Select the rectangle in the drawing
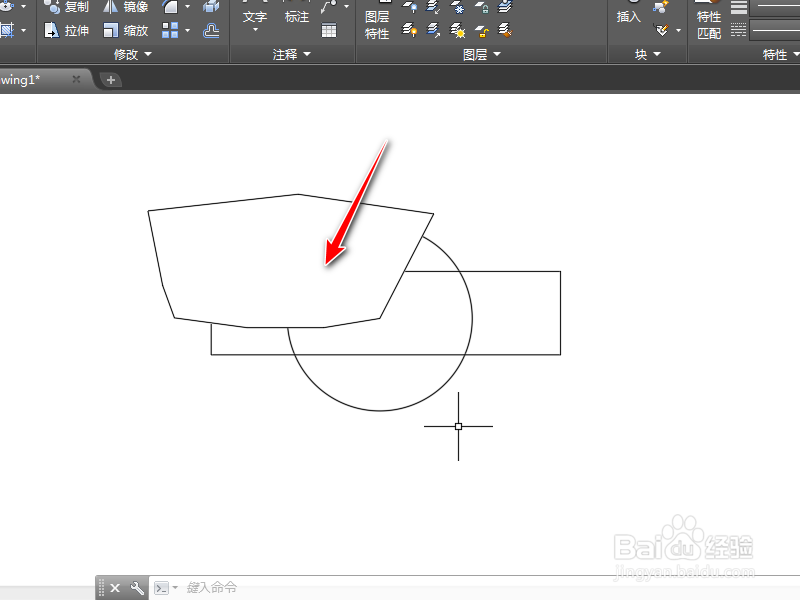 (560, 313)
